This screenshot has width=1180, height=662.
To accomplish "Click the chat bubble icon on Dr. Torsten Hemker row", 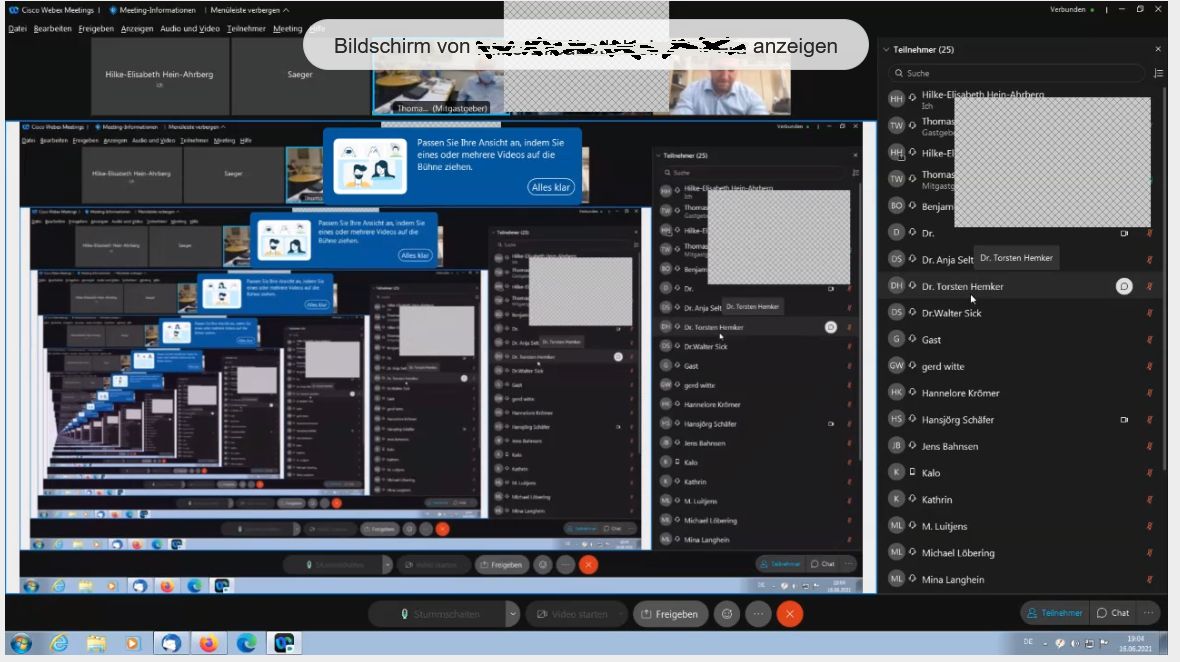I will point(1124,287).
